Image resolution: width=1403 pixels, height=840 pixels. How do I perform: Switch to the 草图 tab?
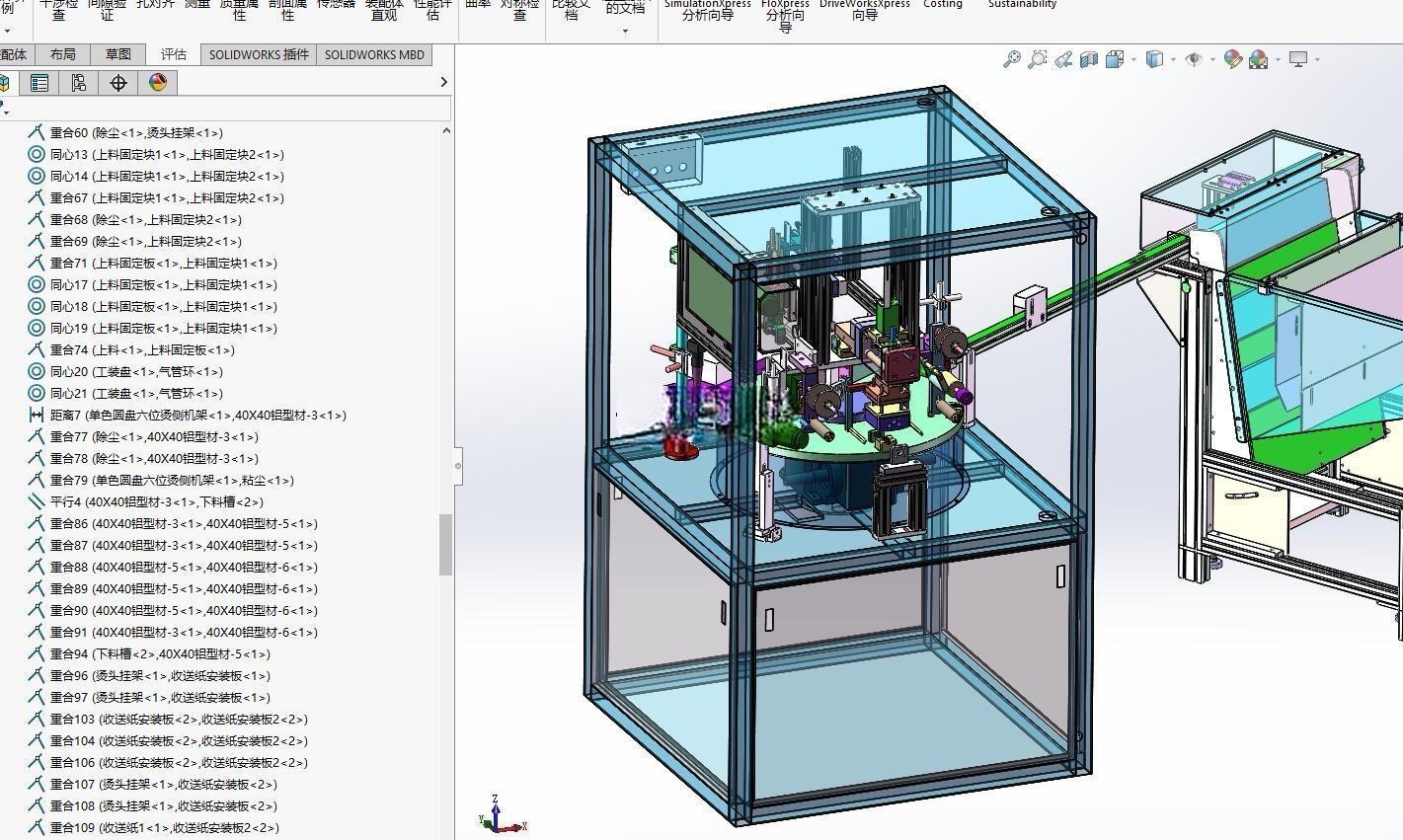point(117,54)
